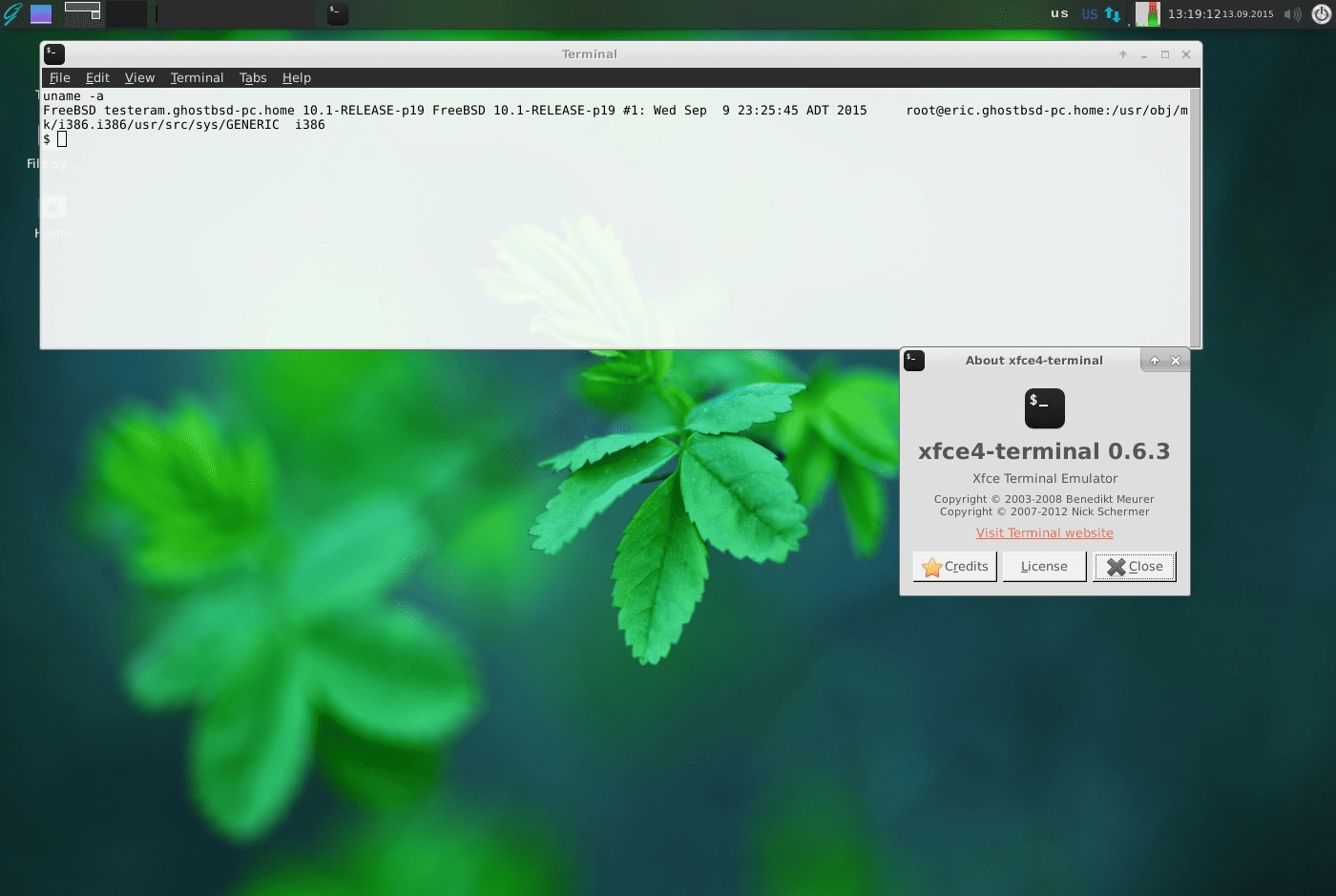The image size is (1336, 896).
Task: Switch to the first workspace in pager
Action: 83,13
